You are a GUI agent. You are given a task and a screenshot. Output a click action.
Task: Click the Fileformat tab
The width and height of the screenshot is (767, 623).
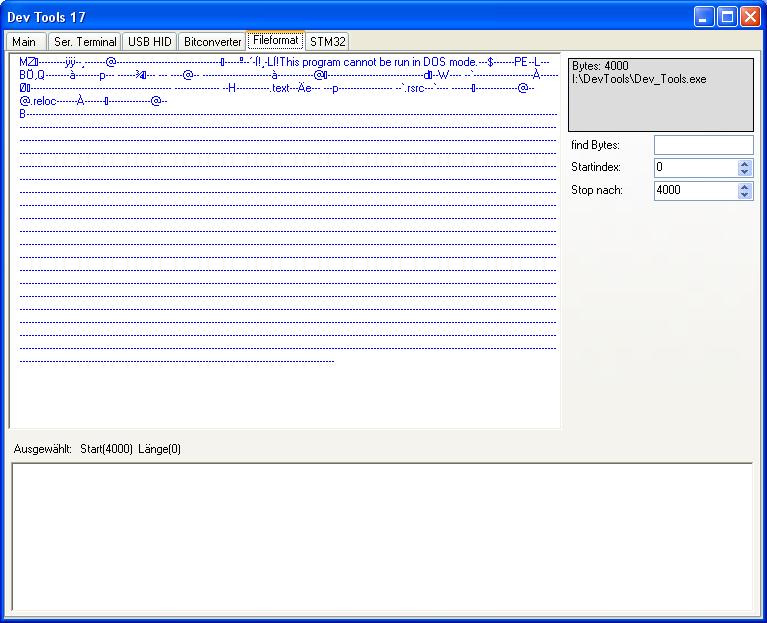point(275,41)
